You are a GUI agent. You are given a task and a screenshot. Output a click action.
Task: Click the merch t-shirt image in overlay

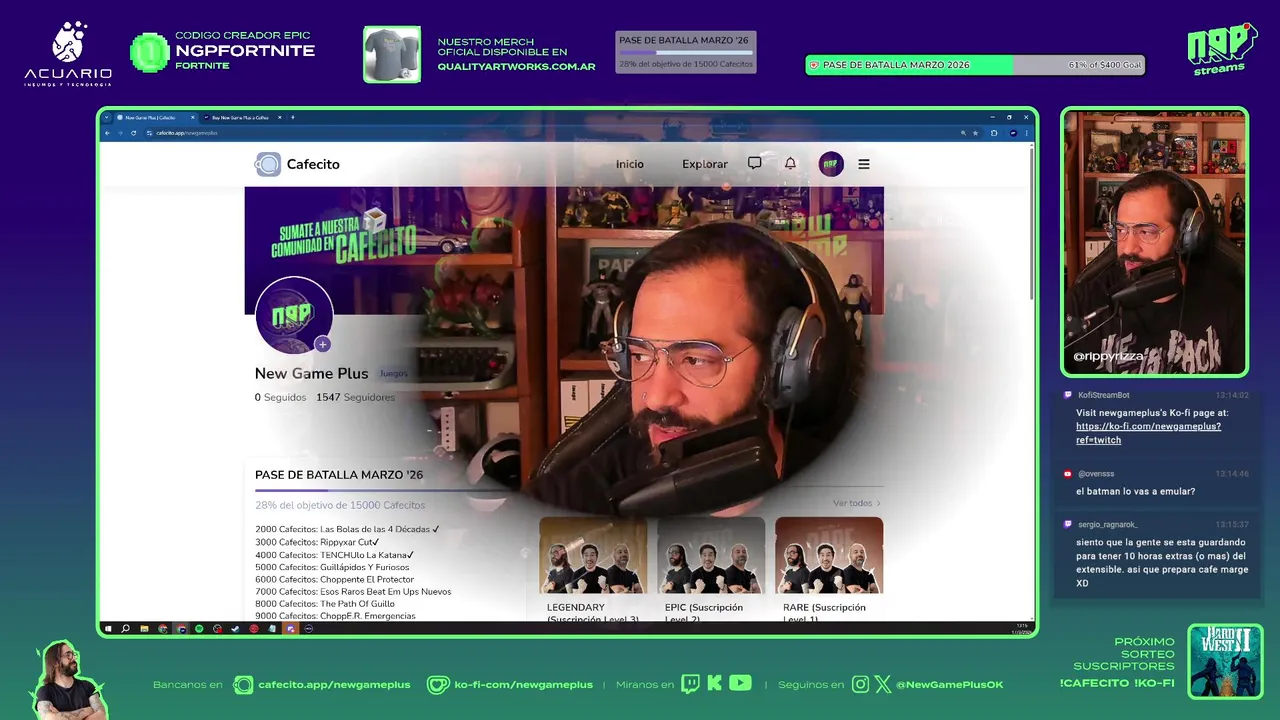392,54
